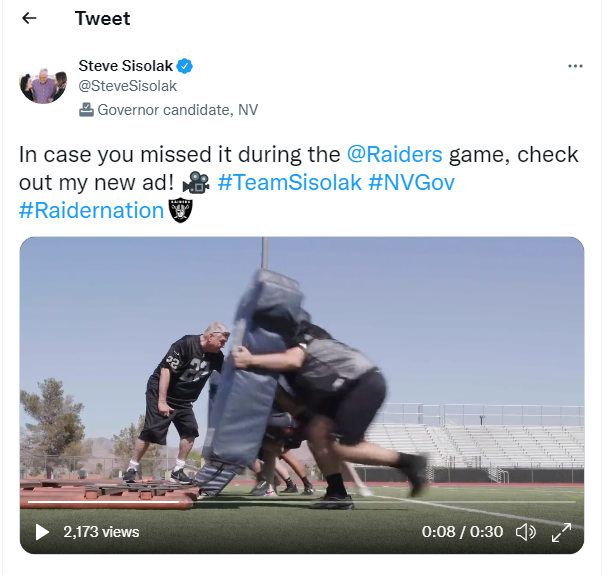The width and height of the screenshot is (604, 575).
Task: Click the movie camera emoji
Action: coord(196,183)
